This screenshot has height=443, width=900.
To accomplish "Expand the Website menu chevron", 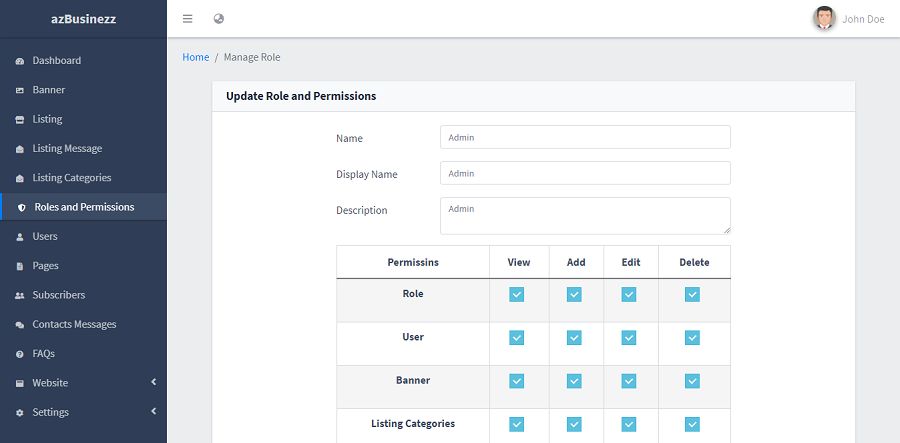I will pyautogui.click(x=154, y=382).
